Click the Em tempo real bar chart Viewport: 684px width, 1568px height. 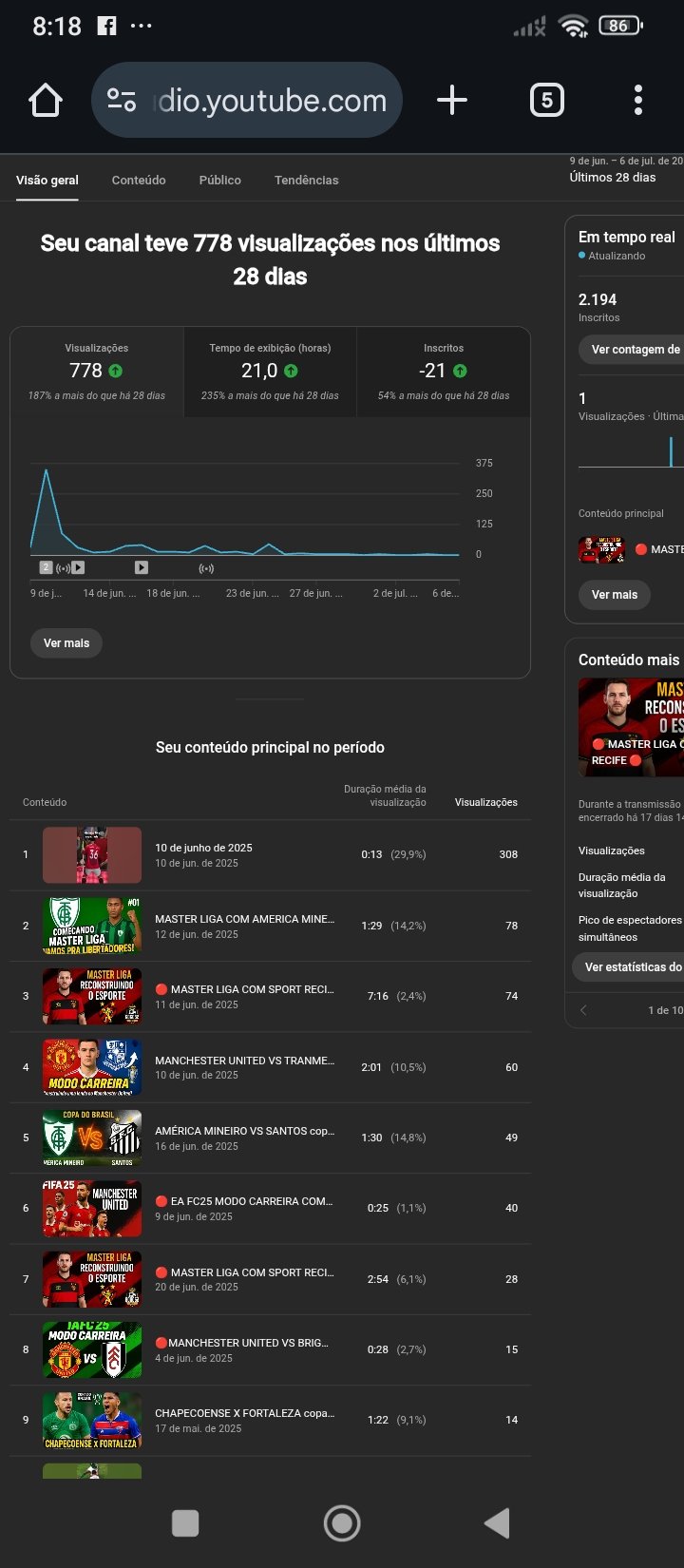tap(631, 451)
